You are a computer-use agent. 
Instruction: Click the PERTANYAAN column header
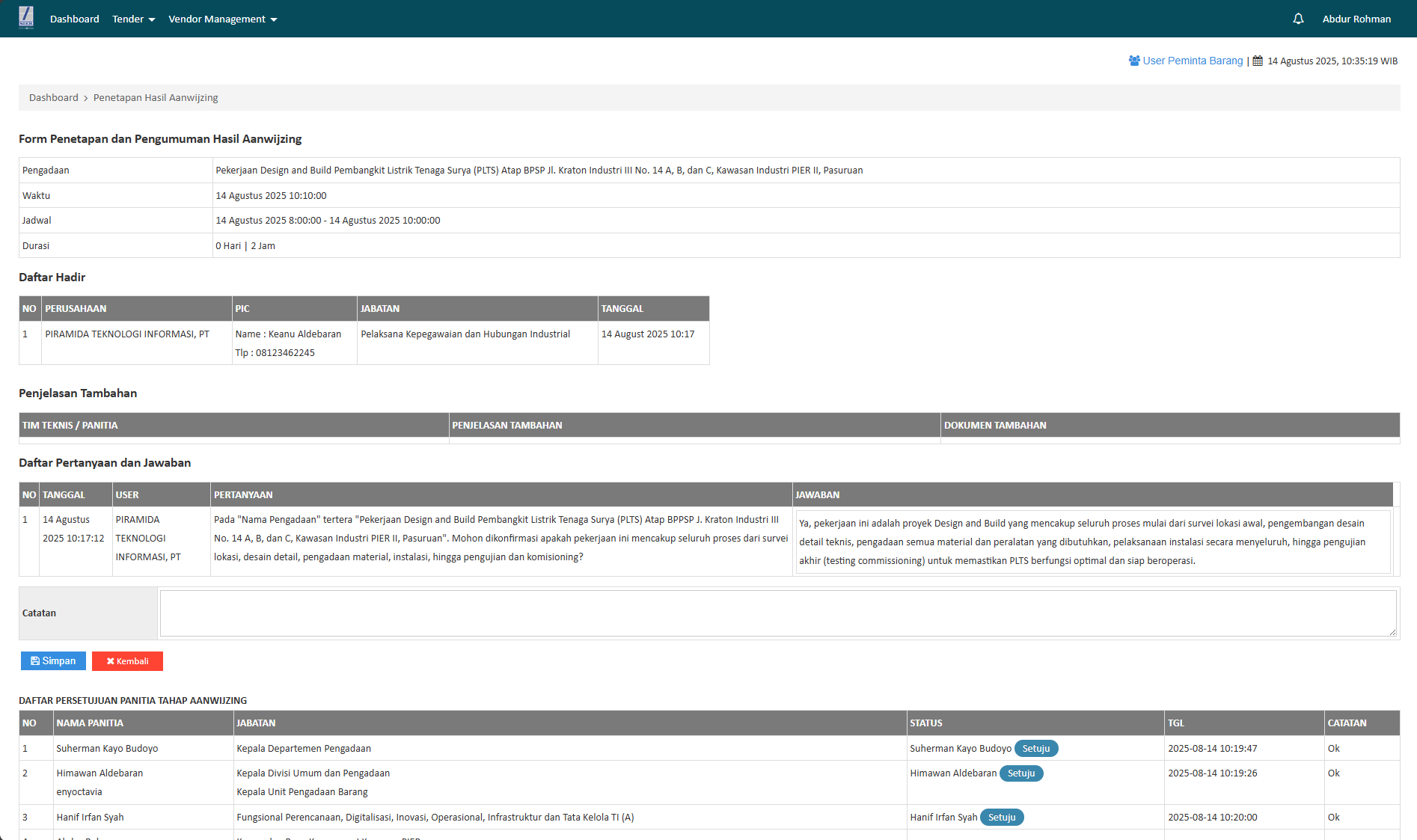(501, 495)
